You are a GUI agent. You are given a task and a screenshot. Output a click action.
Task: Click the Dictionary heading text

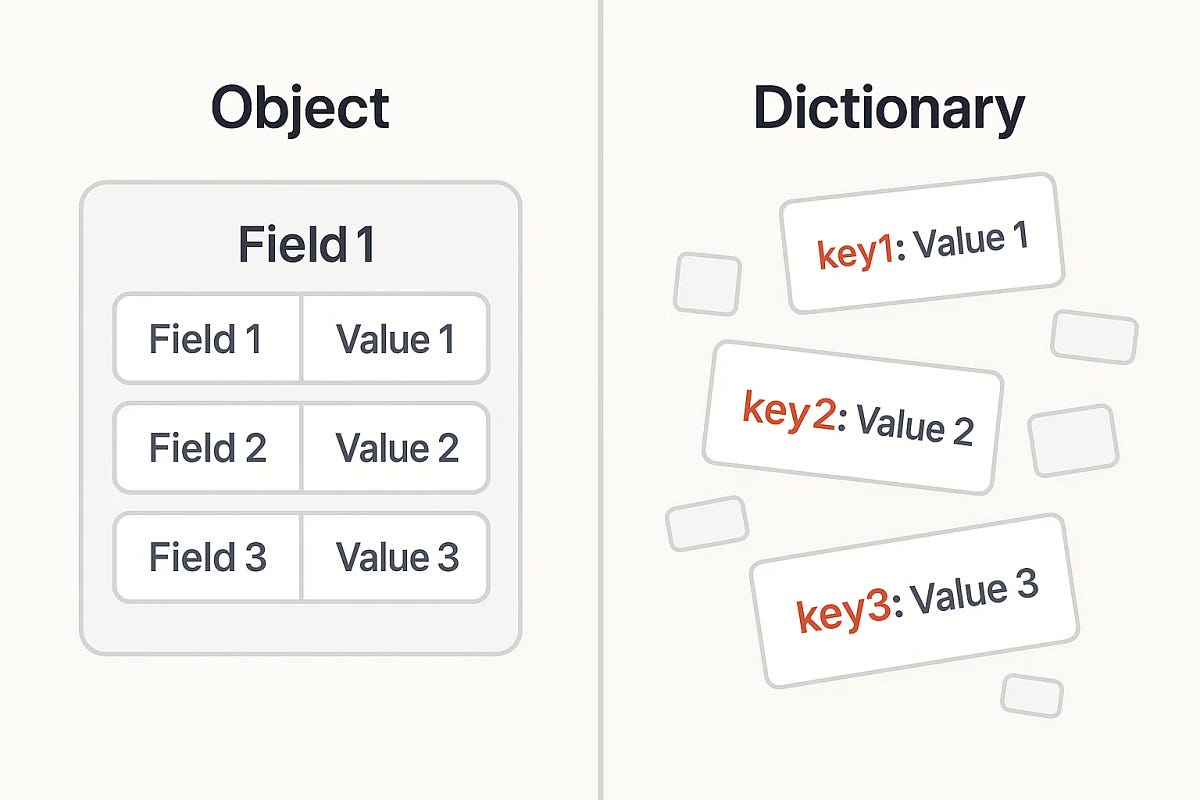pos(889,108)
